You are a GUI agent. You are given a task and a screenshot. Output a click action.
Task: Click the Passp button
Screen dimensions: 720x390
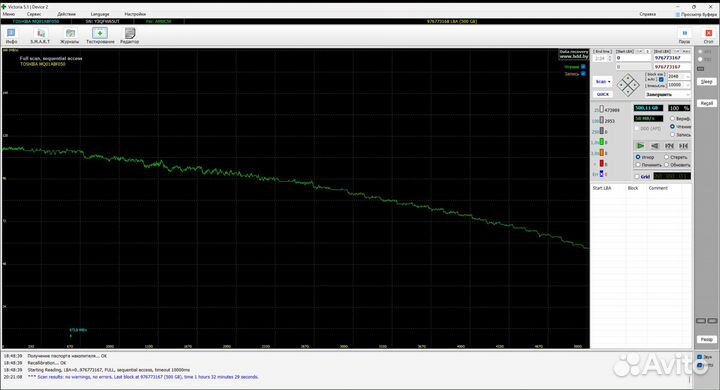click(x=707, y=339)
